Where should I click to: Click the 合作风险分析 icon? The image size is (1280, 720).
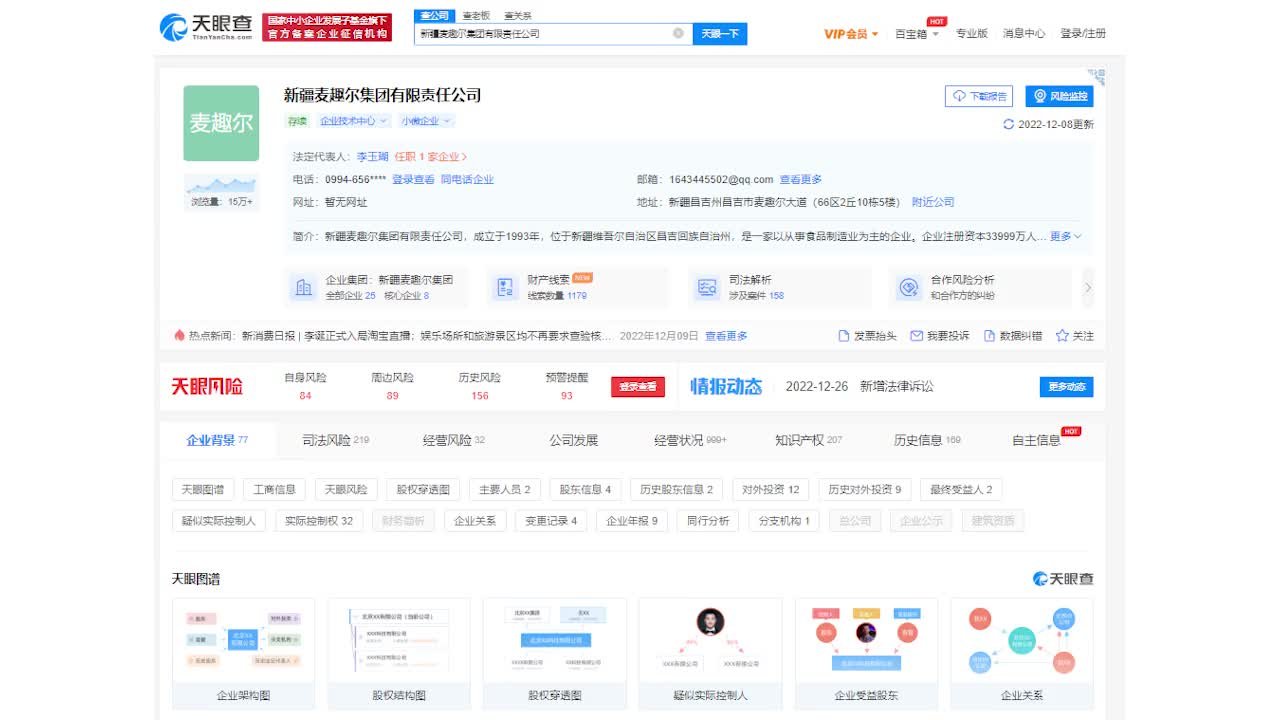click(908, 286)
